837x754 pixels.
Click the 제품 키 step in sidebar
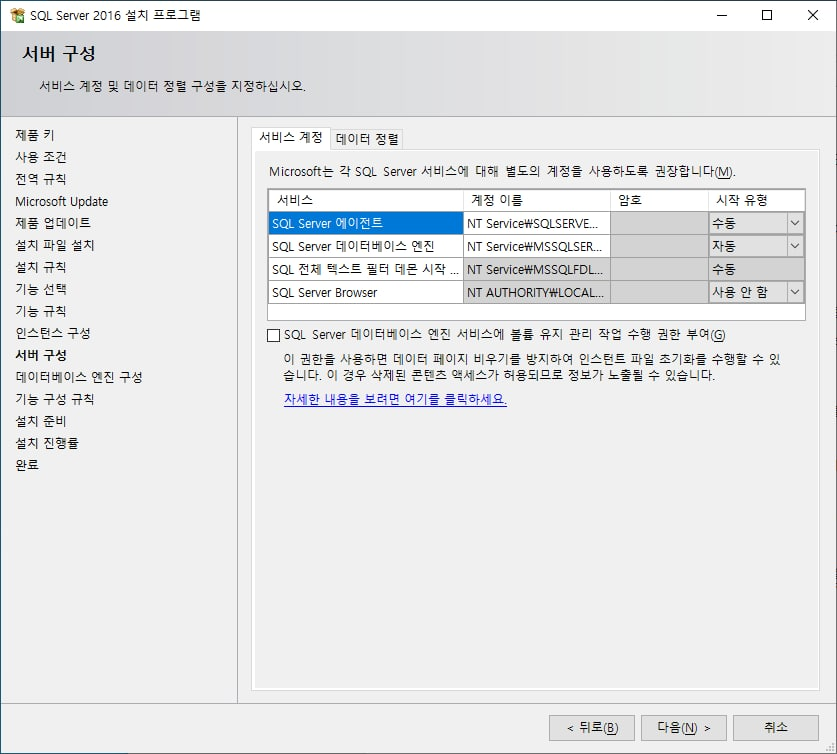coord(35,135)
